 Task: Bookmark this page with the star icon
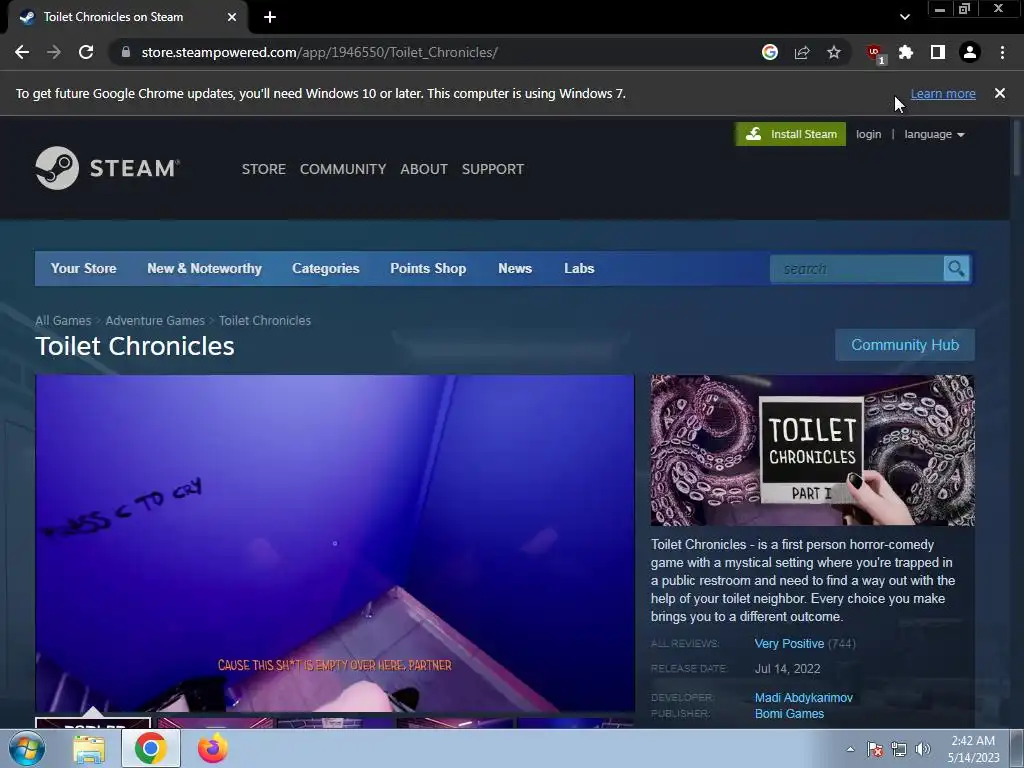click(x=834, y=52)
